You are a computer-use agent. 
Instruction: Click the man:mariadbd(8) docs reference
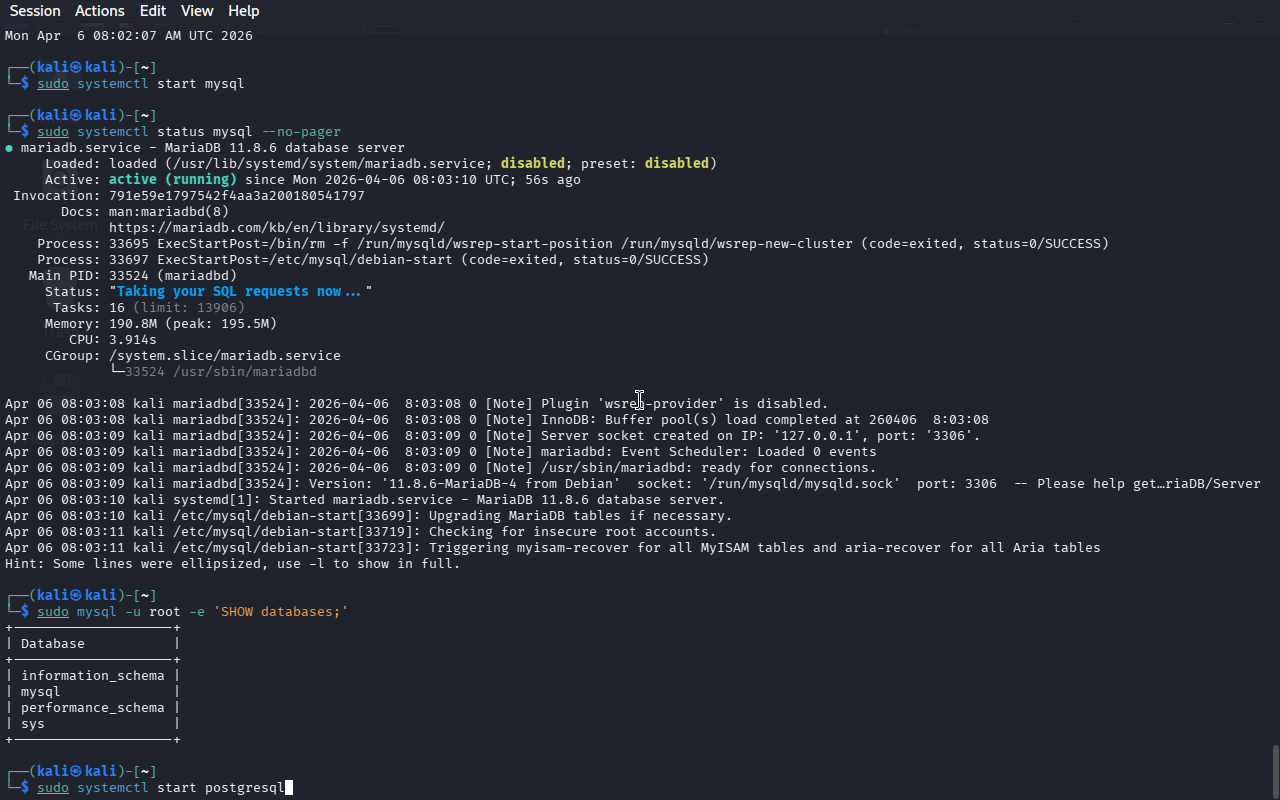tap(168, 212)
